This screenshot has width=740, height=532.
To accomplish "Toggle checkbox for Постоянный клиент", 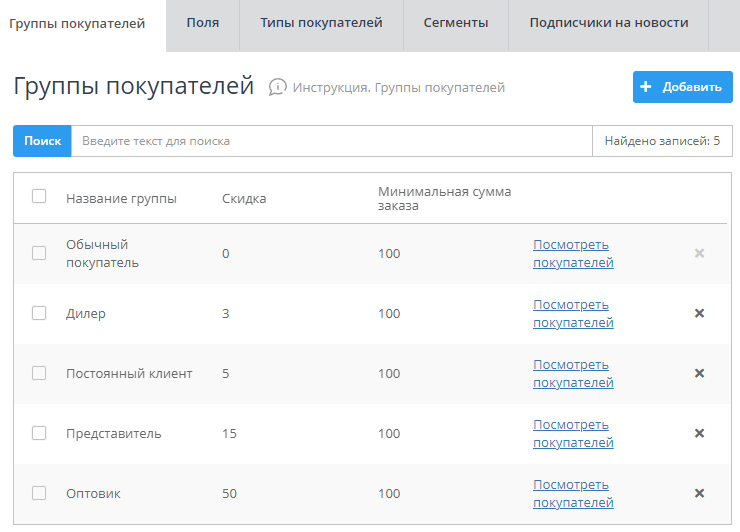I will point(39,373).
